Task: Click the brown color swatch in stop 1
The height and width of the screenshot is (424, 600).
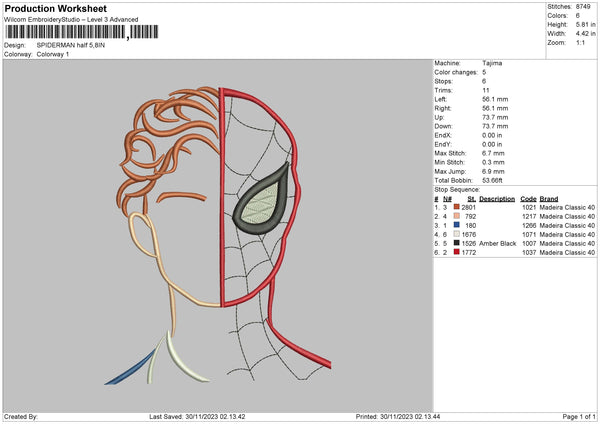Action: [x=456, y=206]
